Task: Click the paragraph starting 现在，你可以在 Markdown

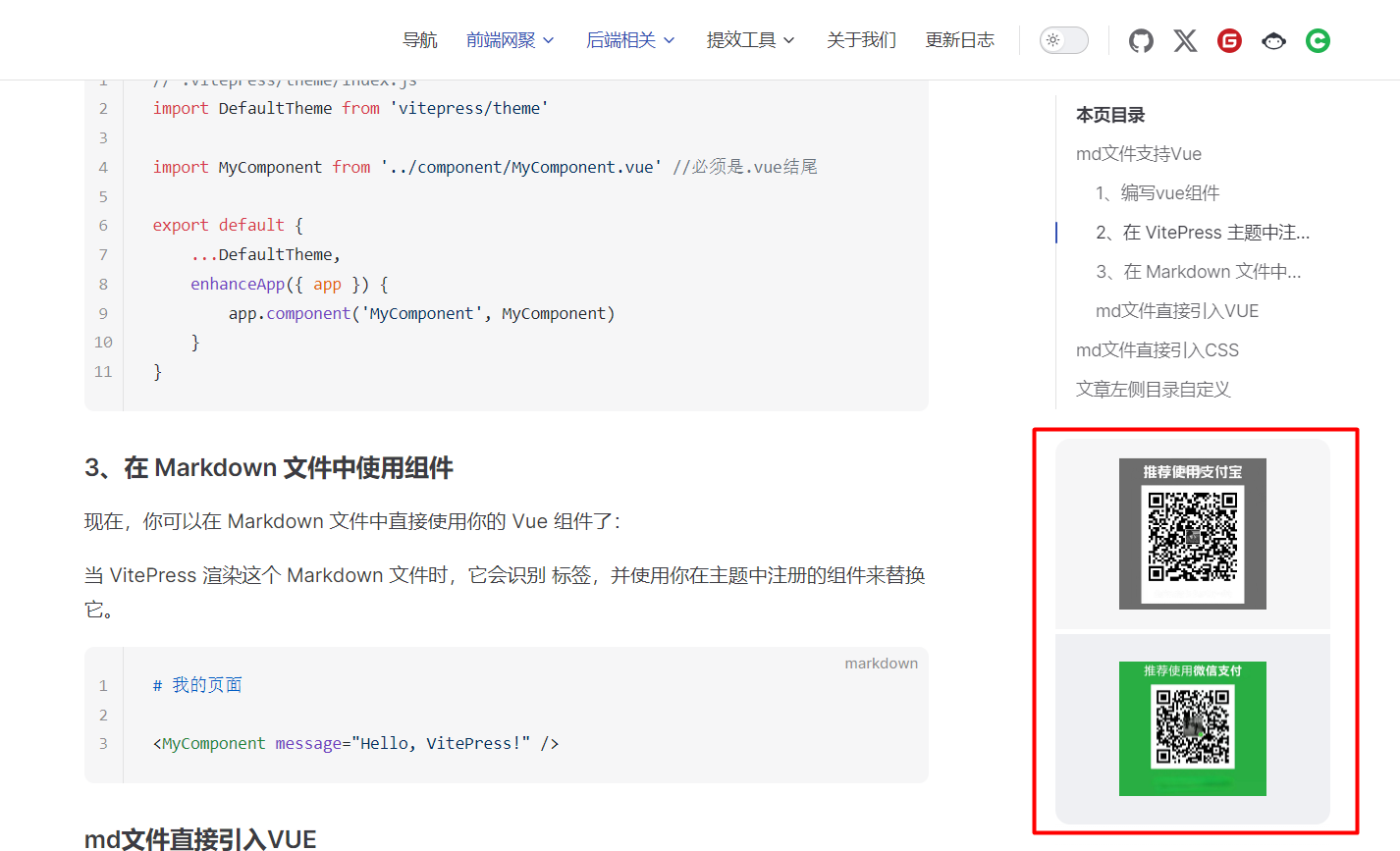Action: (352, 521)
